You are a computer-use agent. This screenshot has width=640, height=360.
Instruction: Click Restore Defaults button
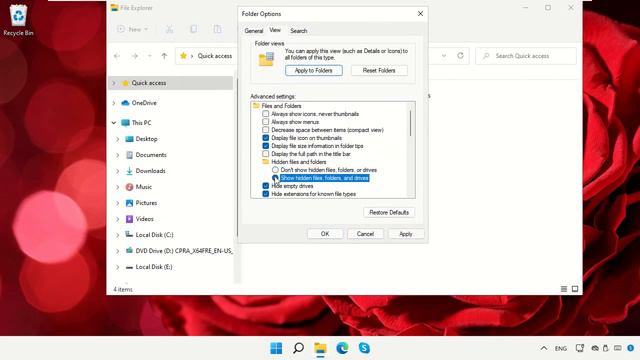(389, 212)
